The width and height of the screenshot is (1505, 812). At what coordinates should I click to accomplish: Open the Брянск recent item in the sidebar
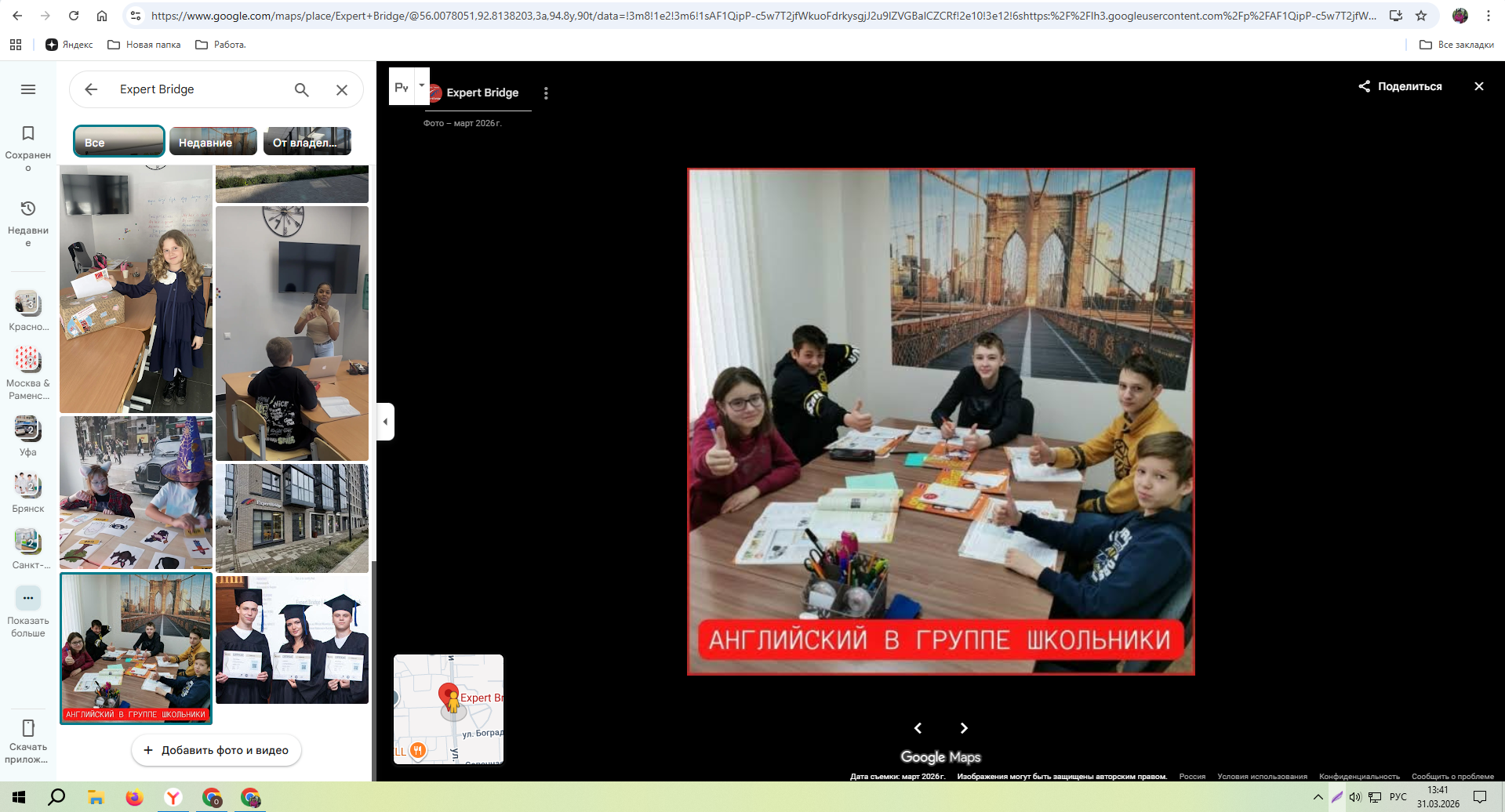click(x=28, y=492)
